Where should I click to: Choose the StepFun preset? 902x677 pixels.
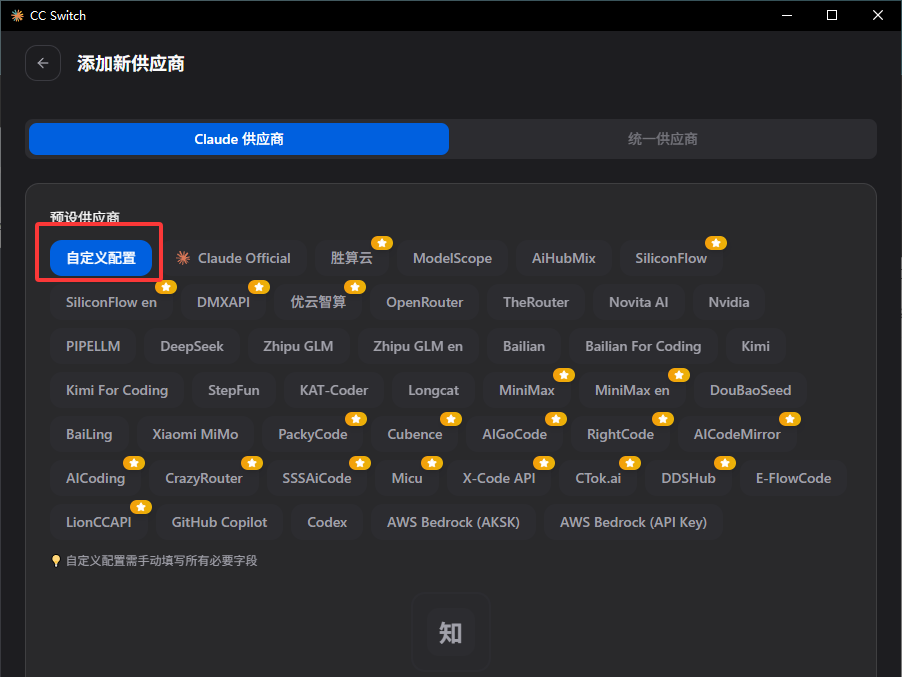(234, 390)
